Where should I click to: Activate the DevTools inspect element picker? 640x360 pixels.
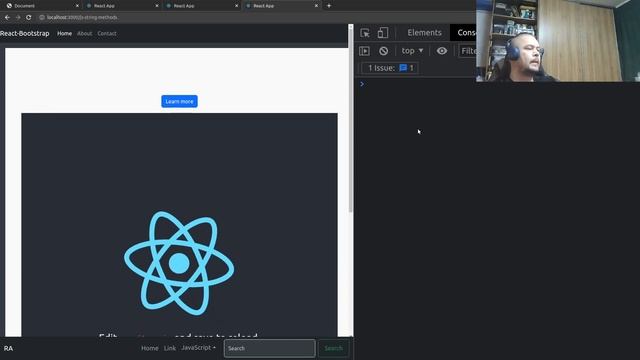[x=365, y=33]
